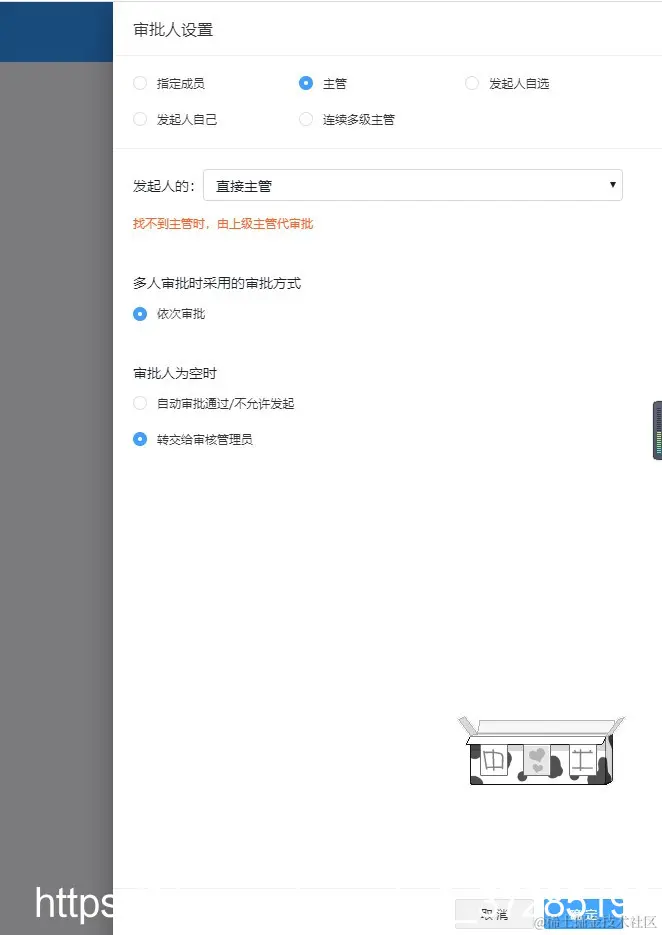Image resolution: width=662 pixels, height=935 pixels.
Task: Click the 确定 confirm button
Action: (583, 914)
